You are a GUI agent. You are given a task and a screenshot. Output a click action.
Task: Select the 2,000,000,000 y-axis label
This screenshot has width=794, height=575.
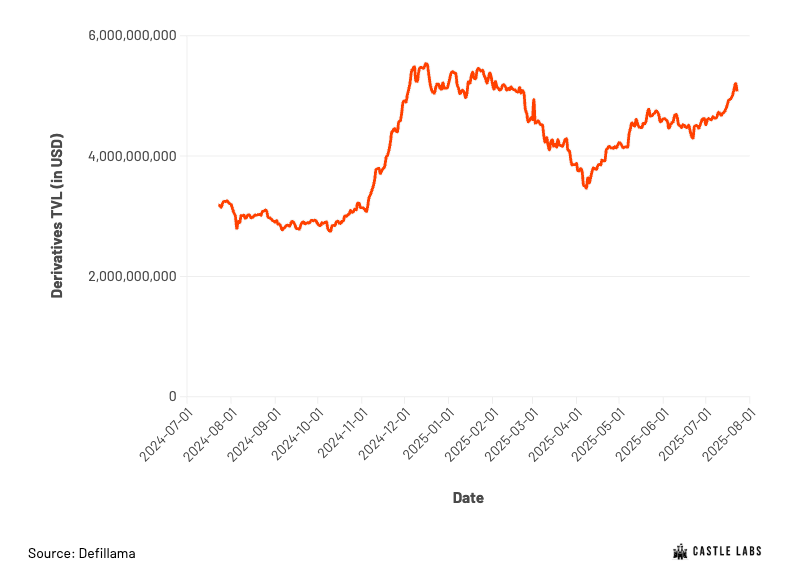[x=132, y=276]
